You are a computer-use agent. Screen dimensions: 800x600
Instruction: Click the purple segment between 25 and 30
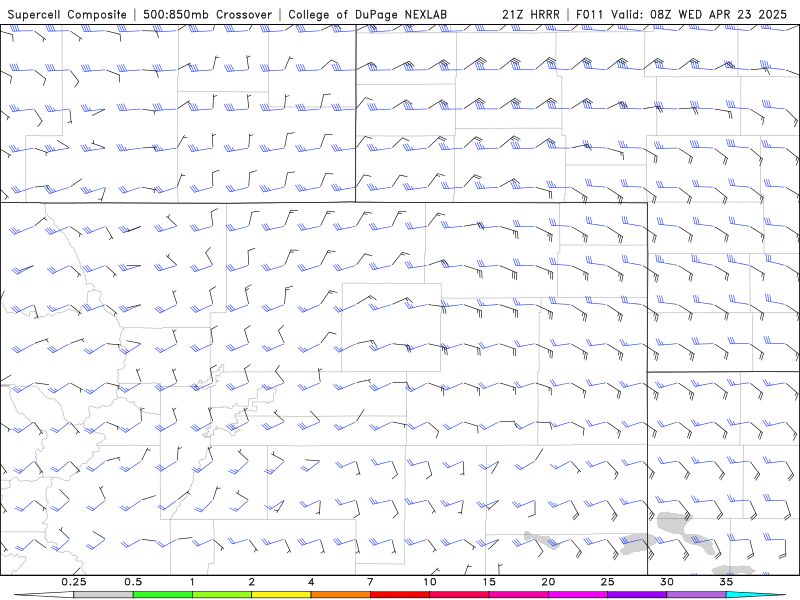click(637, 595)
